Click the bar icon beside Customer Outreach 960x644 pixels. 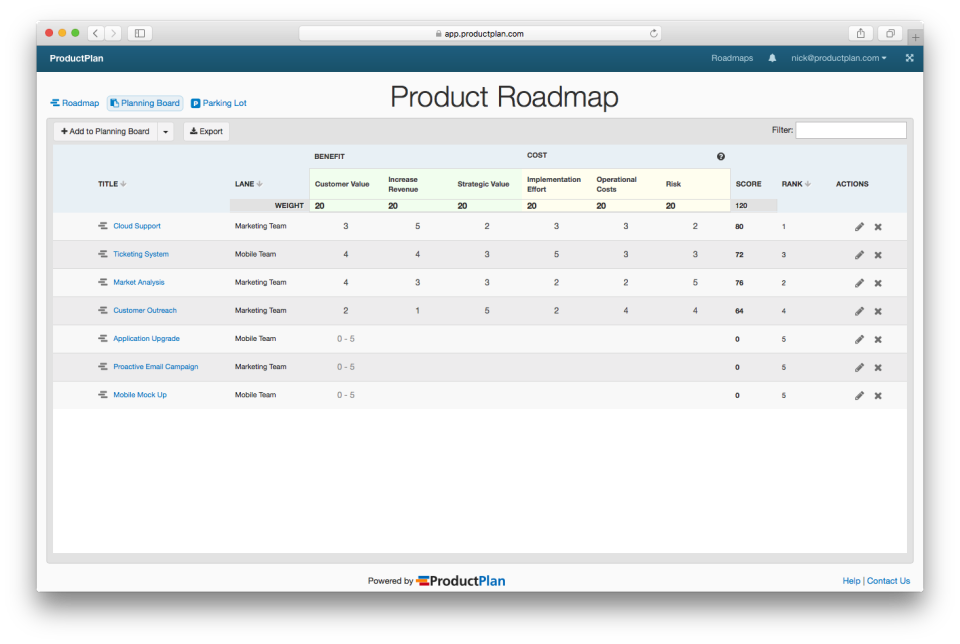pyautogui.click(x=103, y=310)
